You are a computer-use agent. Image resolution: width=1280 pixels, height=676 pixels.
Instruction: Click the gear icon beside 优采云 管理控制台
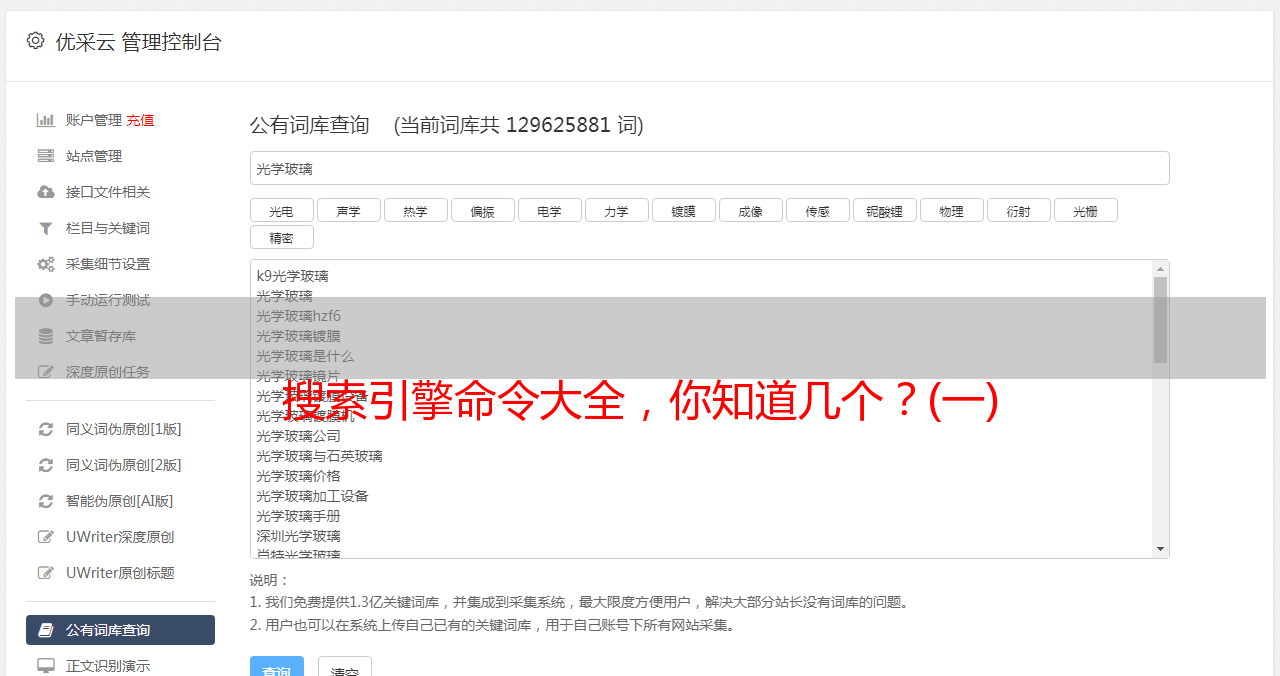click(x=36, y=41)
